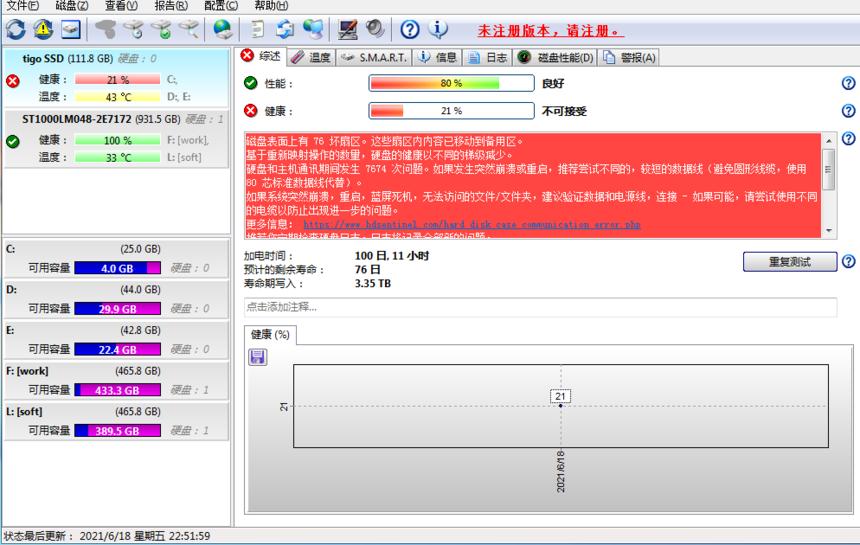Click the disk icon with clock badge
This screenshot has height=545, width=860.
coord(133,29)
